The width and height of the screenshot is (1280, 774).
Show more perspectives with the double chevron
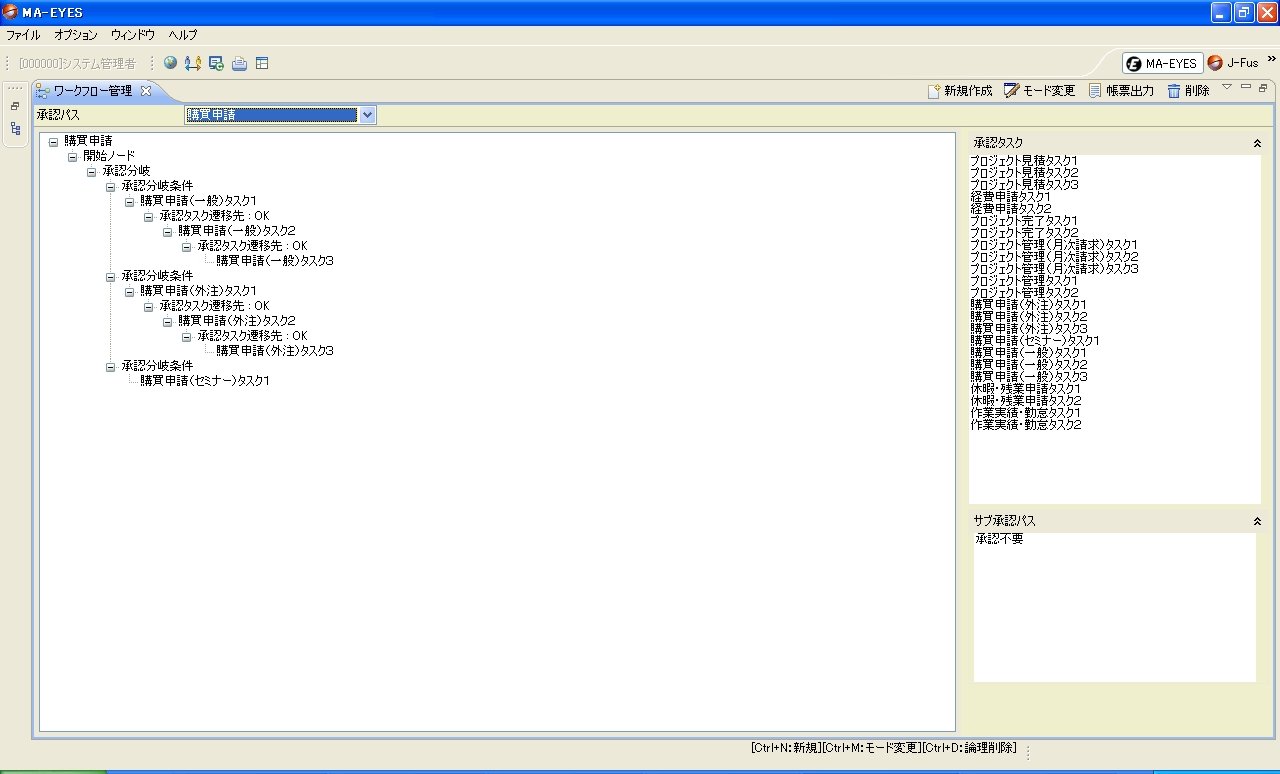click(1271, 60)
